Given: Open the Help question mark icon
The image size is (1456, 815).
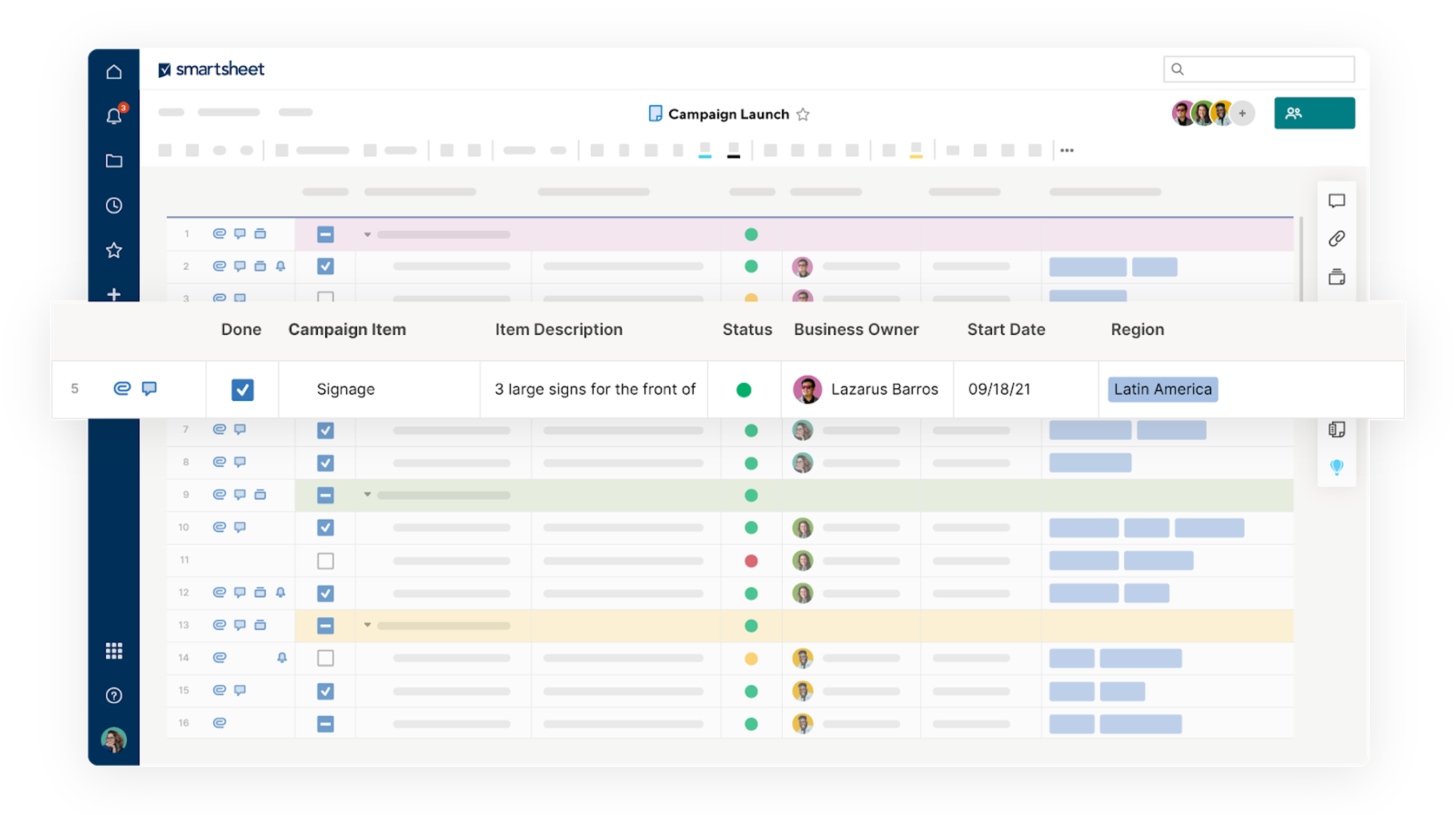Looking at the screenshot, I should click(113, 695).
